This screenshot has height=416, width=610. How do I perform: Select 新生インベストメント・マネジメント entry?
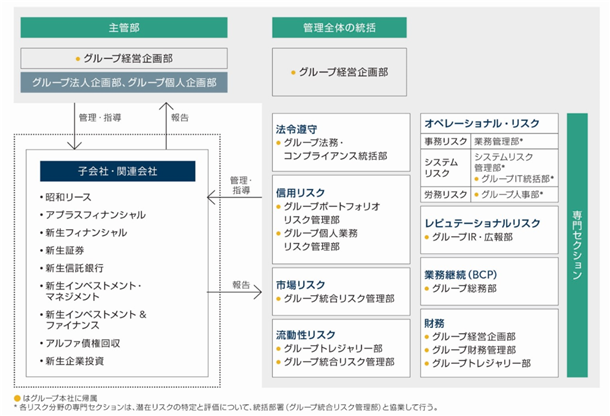tap(93, 291)
